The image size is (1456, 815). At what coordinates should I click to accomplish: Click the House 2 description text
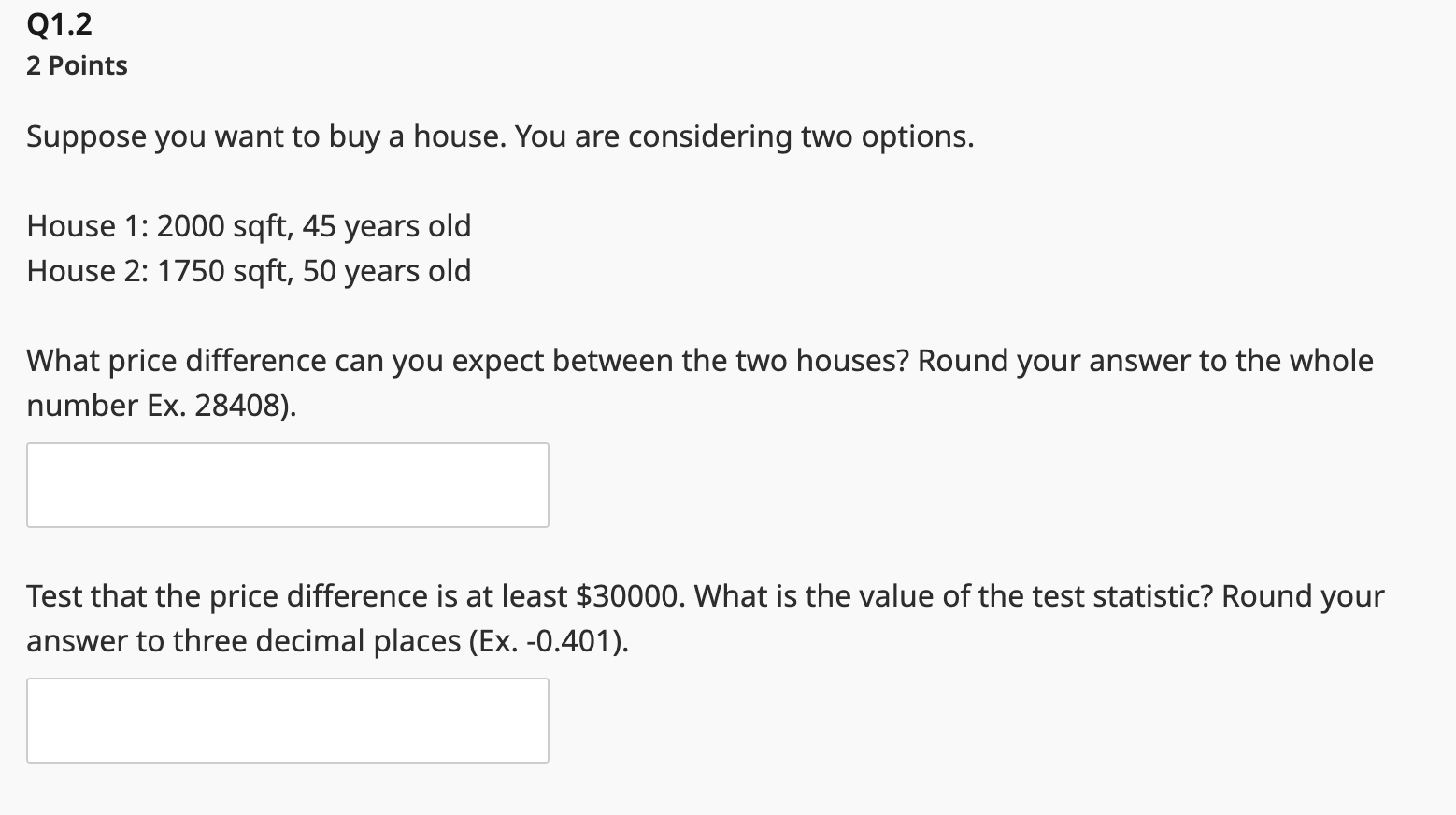tap(247, 271)
